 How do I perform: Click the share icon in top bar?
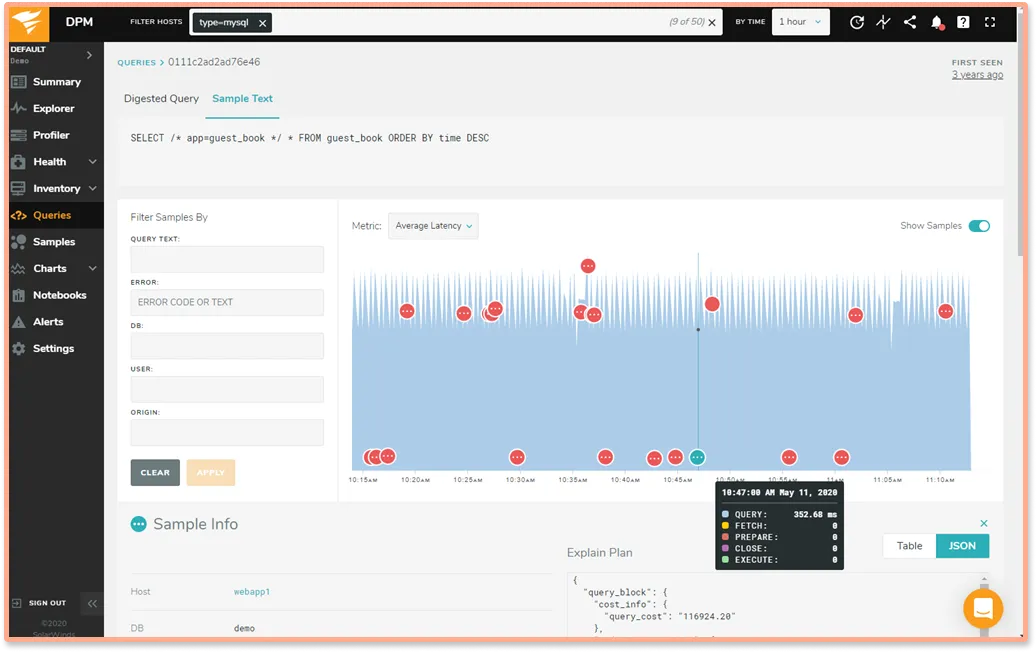coord(910,22)
